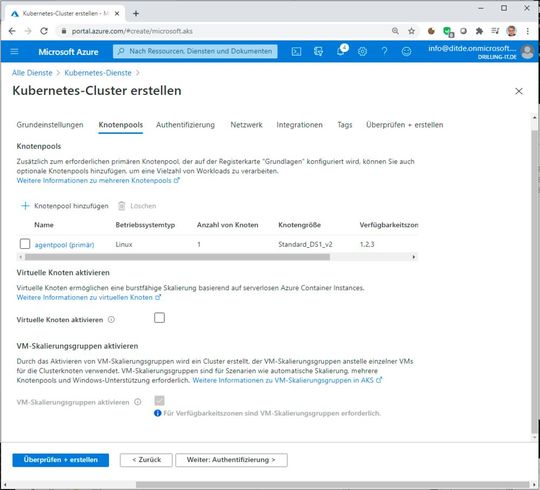The image size is (540, 490).
Task: Open Cloud Shell from the top bar
Action: pyautogui.click(x=296, y=52)
